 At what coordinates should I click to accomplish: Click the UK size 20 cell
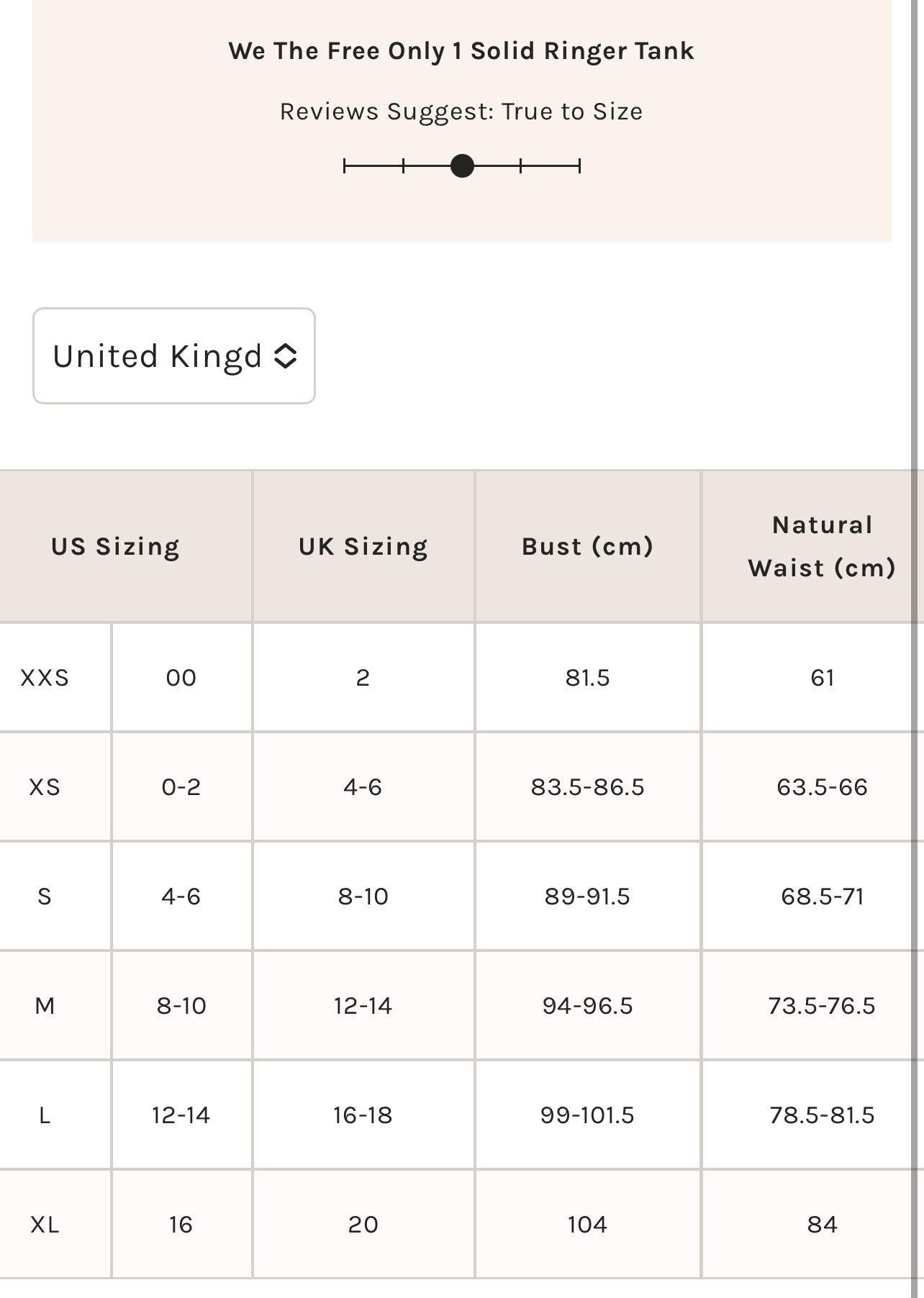click(363, 1225)
